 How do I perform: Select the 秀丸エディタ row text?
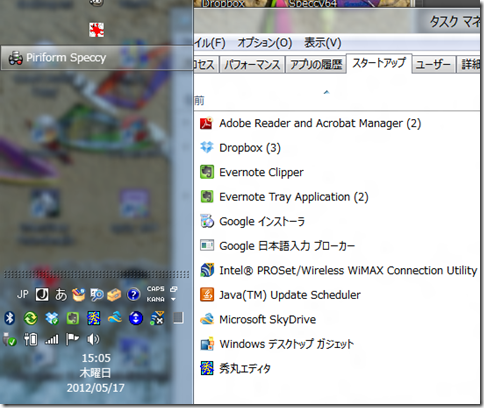pyautogui.click(x=245, y=369)
